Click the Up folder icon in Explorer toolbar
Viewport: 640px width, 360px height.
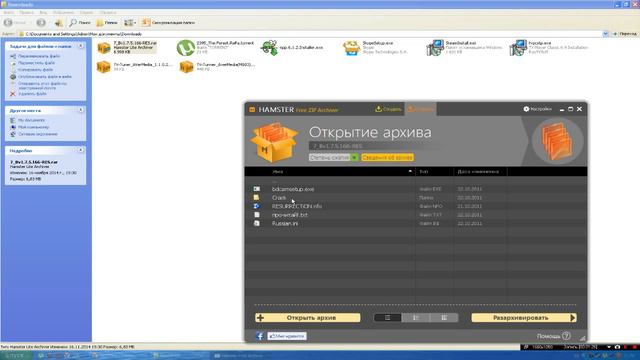pyautogui.click(x=58, y=23)
